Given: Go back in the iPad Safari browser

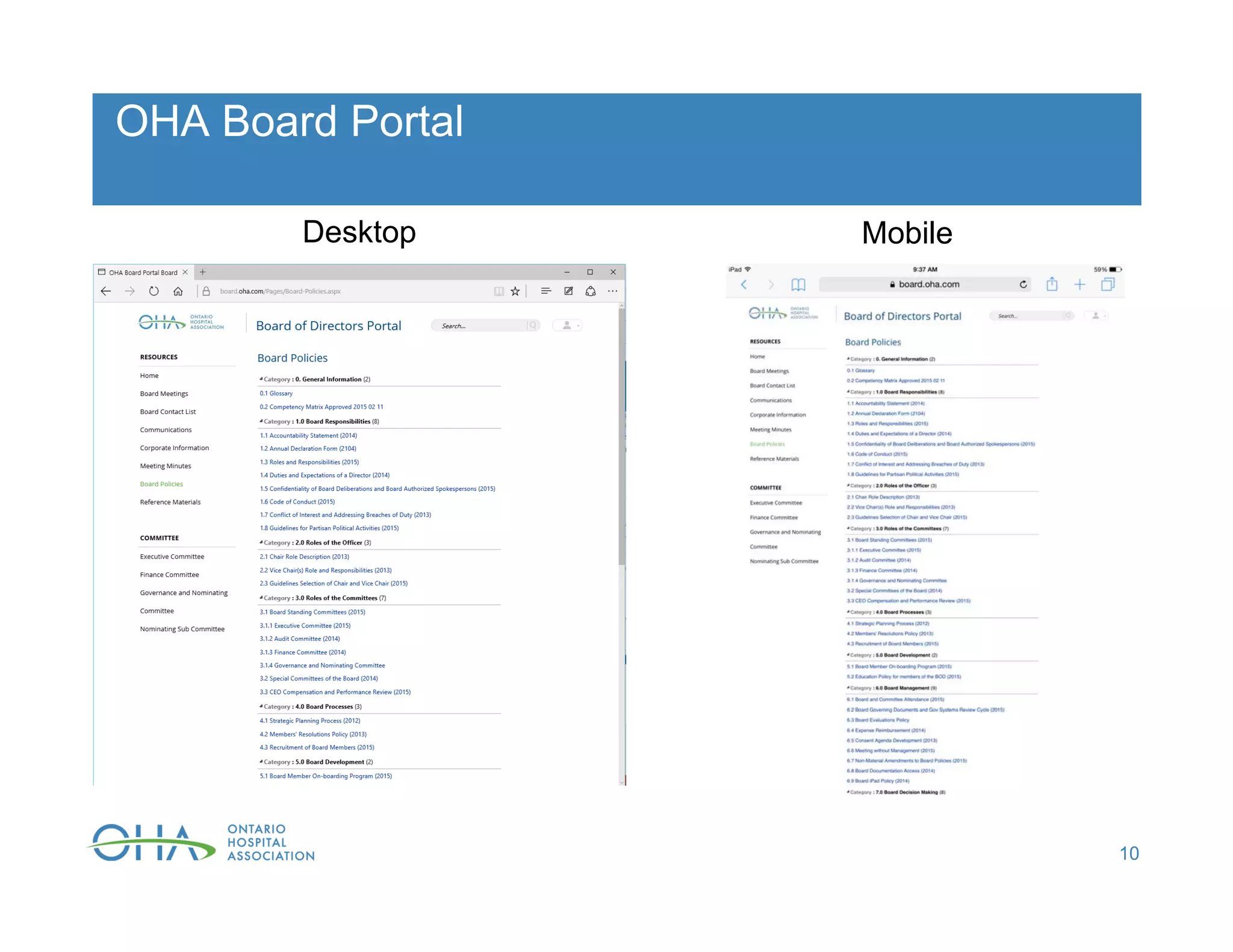Looking at the screenshot, I should tap(744, 285).
